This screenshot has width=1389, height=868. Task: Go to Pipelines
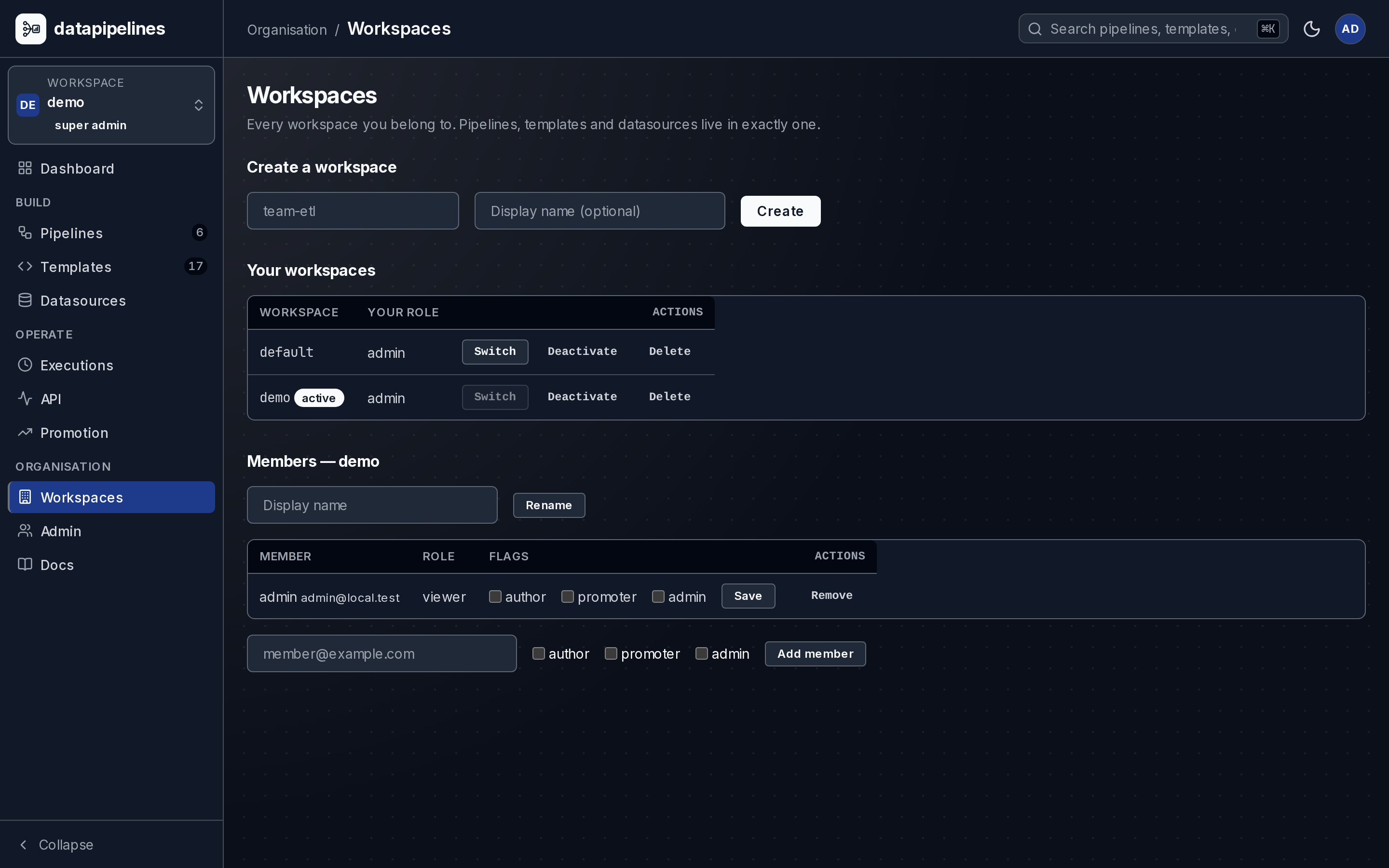[x=111, y=232]
